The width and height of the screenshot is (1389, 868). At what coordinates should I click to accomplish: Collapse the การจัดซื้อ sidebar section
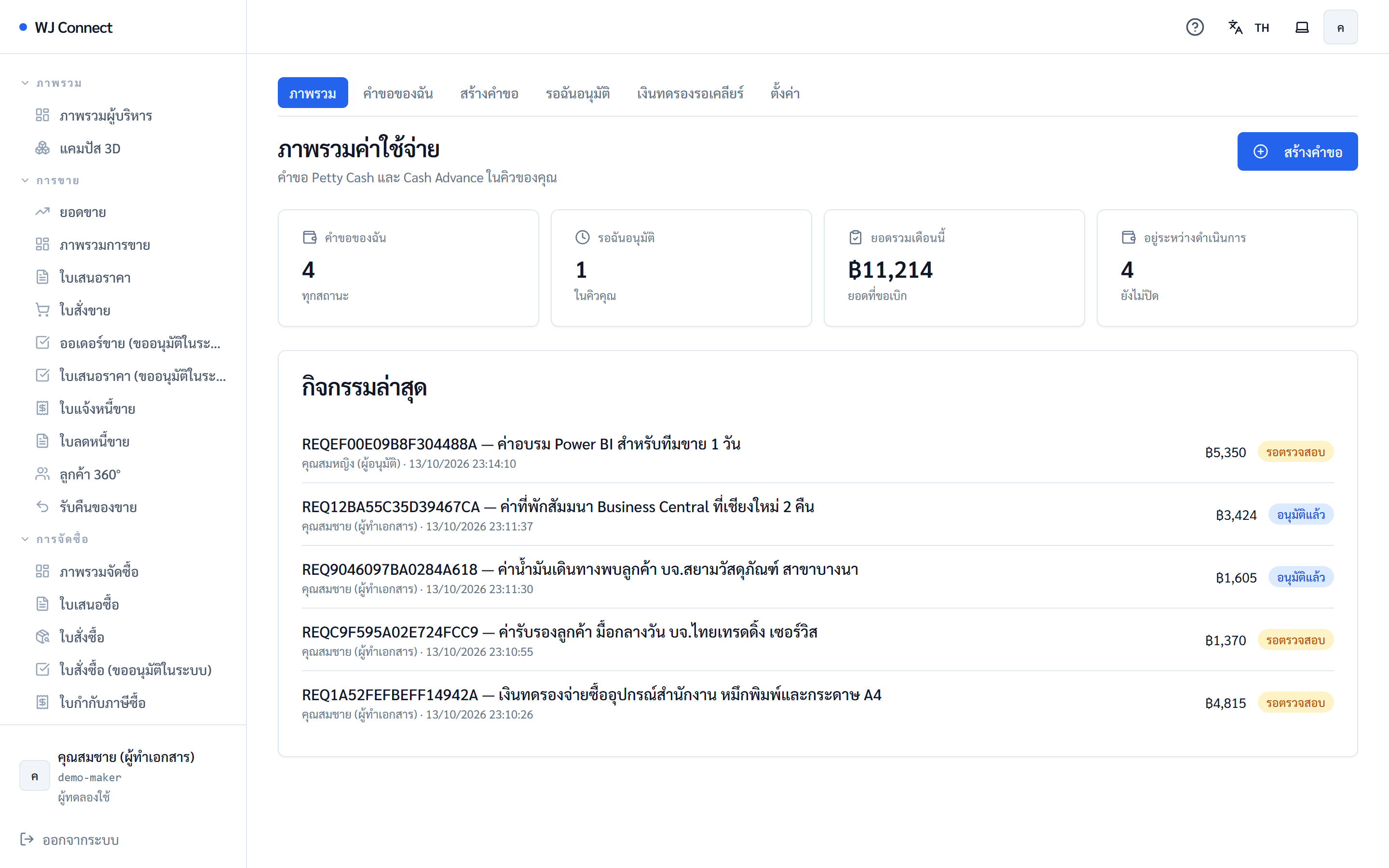click(x=54, y=539)
